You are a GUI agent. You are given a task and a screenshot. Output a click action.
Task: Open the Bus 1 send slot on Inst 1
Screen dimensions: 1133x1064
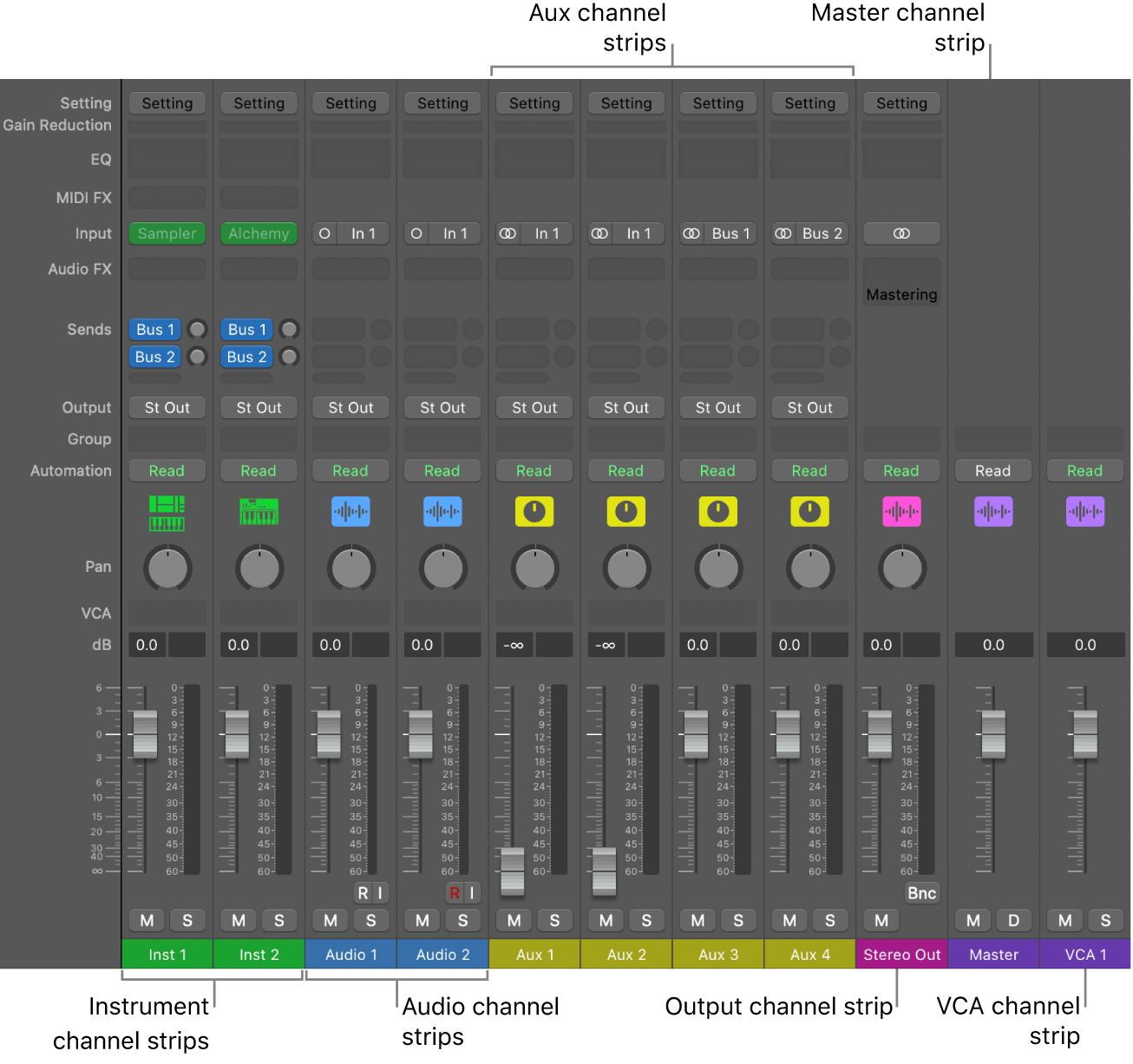click(x=154, y=329)
